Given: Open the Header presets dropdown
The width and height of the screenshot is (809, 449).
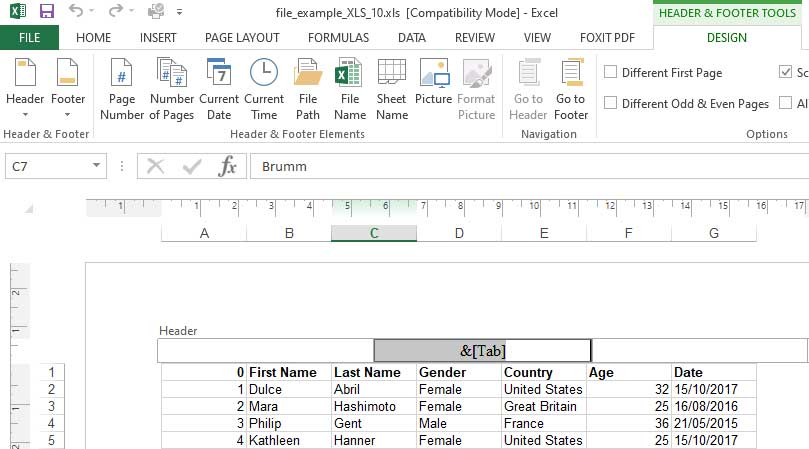Looking at the screenshot, I should click(x=25, y=114).
